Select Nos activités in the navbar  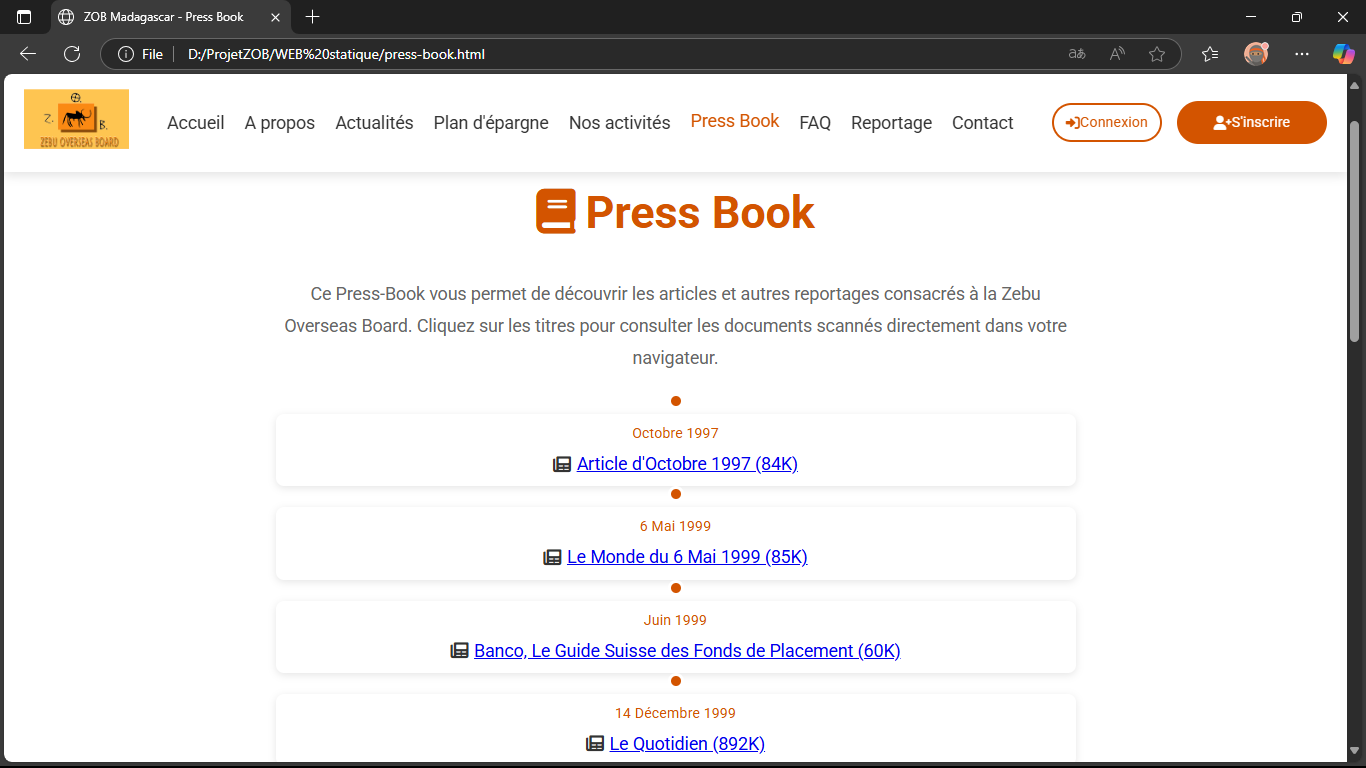(620, 123)
